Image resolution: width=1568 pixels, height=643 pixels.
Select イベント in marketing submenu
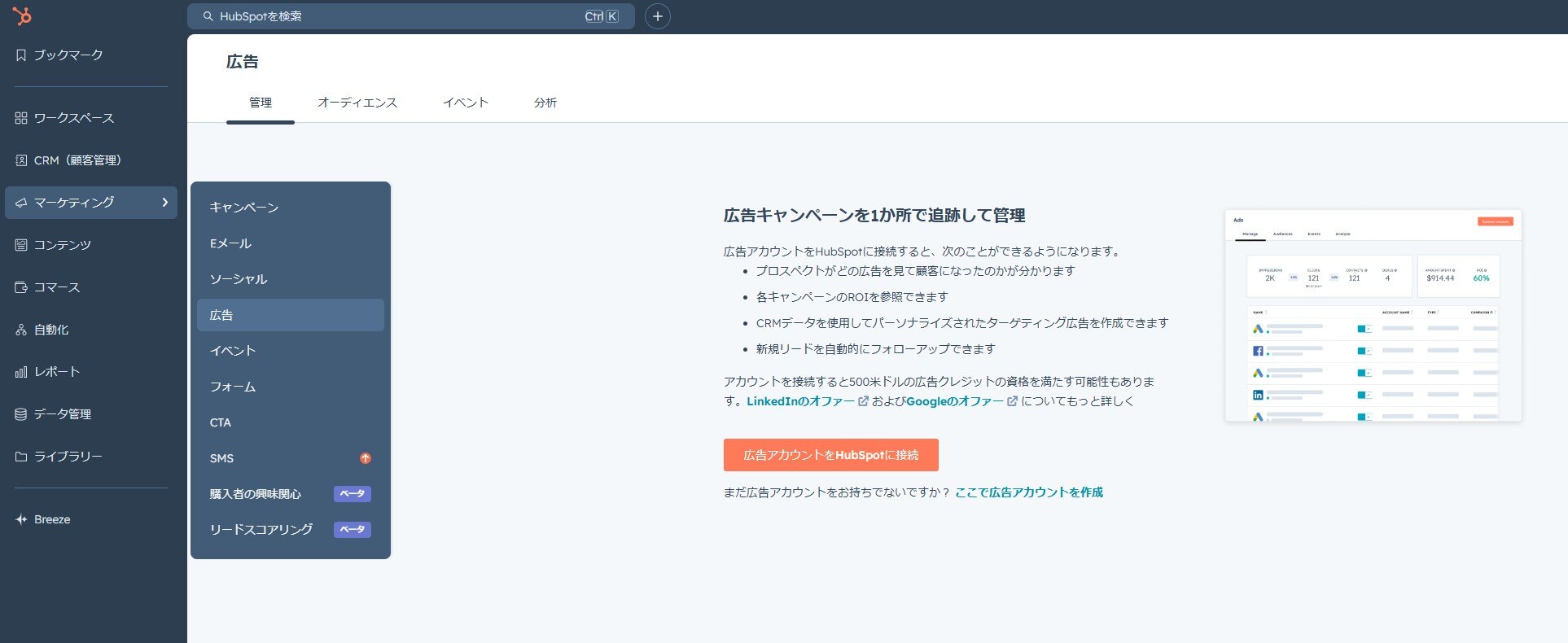click(x=291, y=351)
